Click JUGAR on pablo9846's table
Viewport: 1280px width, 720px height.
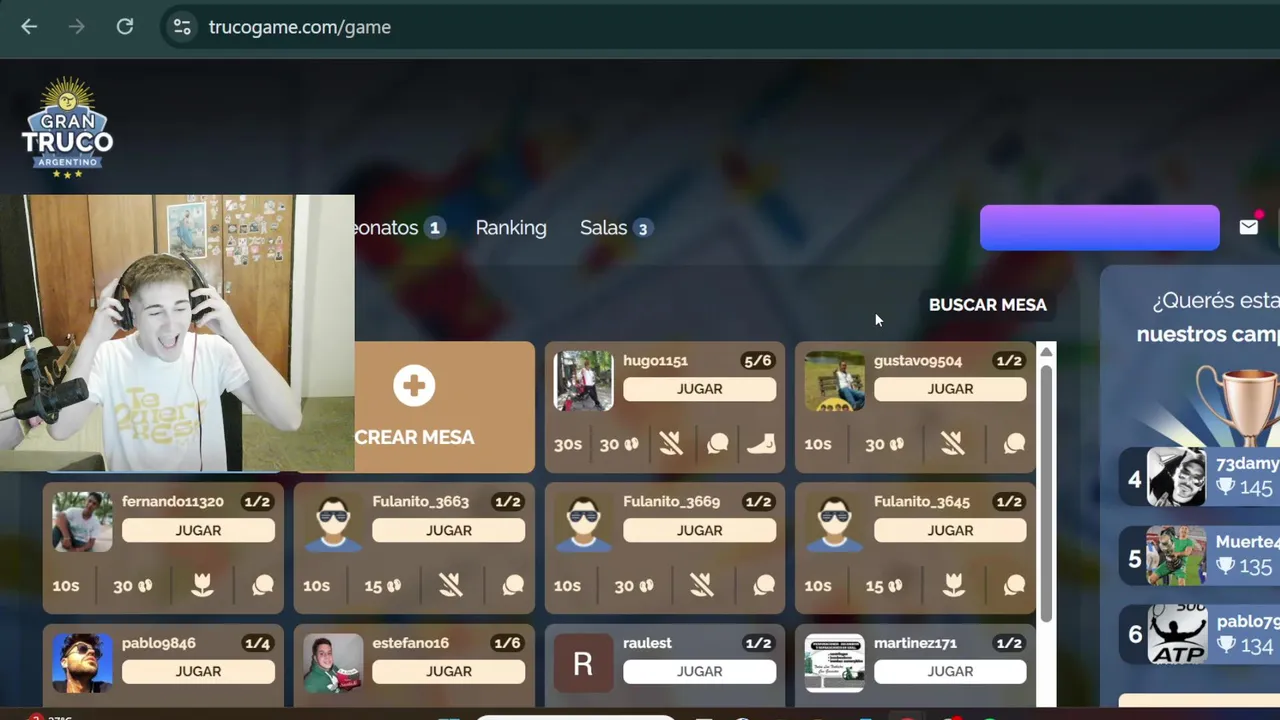tap(198, 671)
